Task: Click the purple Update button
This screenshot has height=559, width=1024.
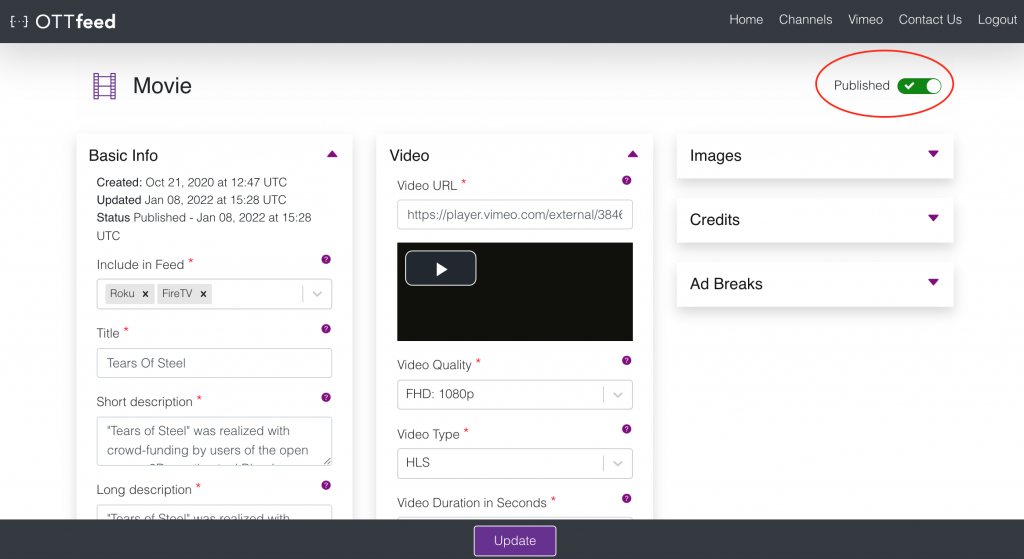Action: tap(514, 541)
